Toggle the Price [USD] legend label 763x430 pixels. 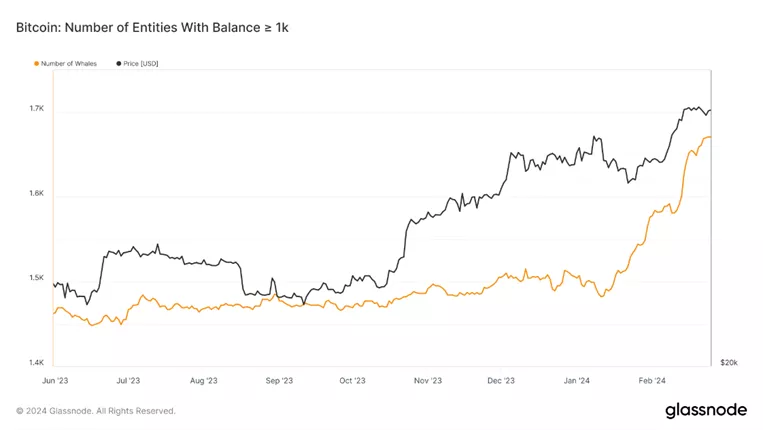click(141, 64)
